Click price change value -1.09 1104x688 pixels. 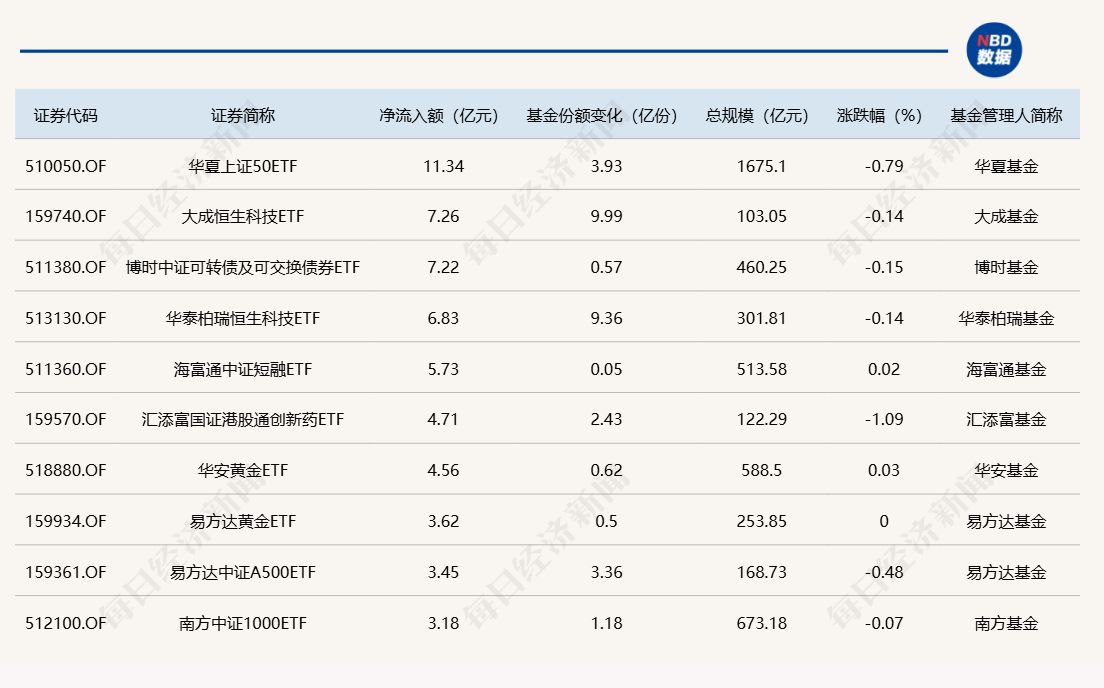[x=884, y=420]
